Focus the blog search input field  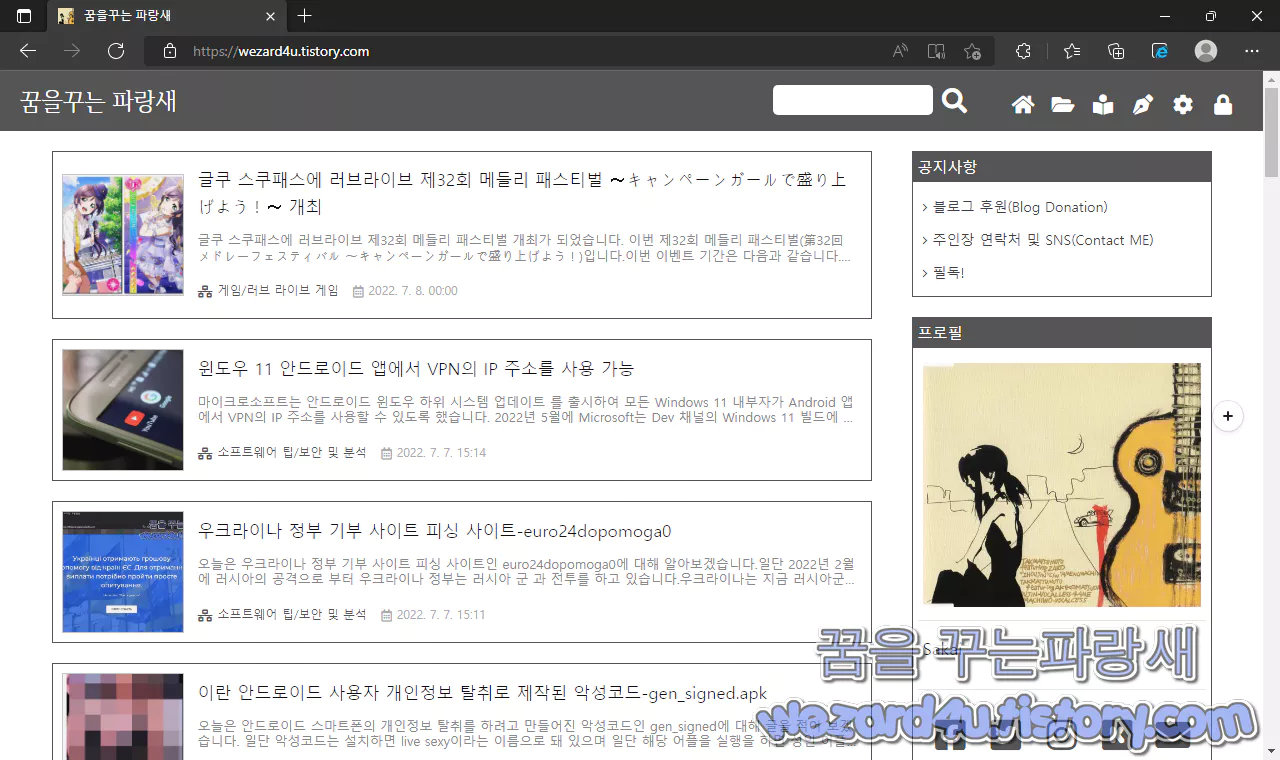(x=853, y=100)
